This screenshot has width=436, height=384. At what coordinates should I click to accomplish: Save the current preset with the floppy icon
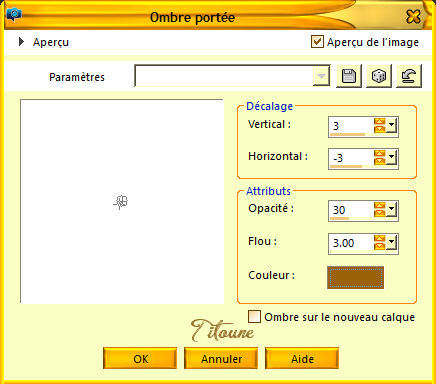[349, 76]
